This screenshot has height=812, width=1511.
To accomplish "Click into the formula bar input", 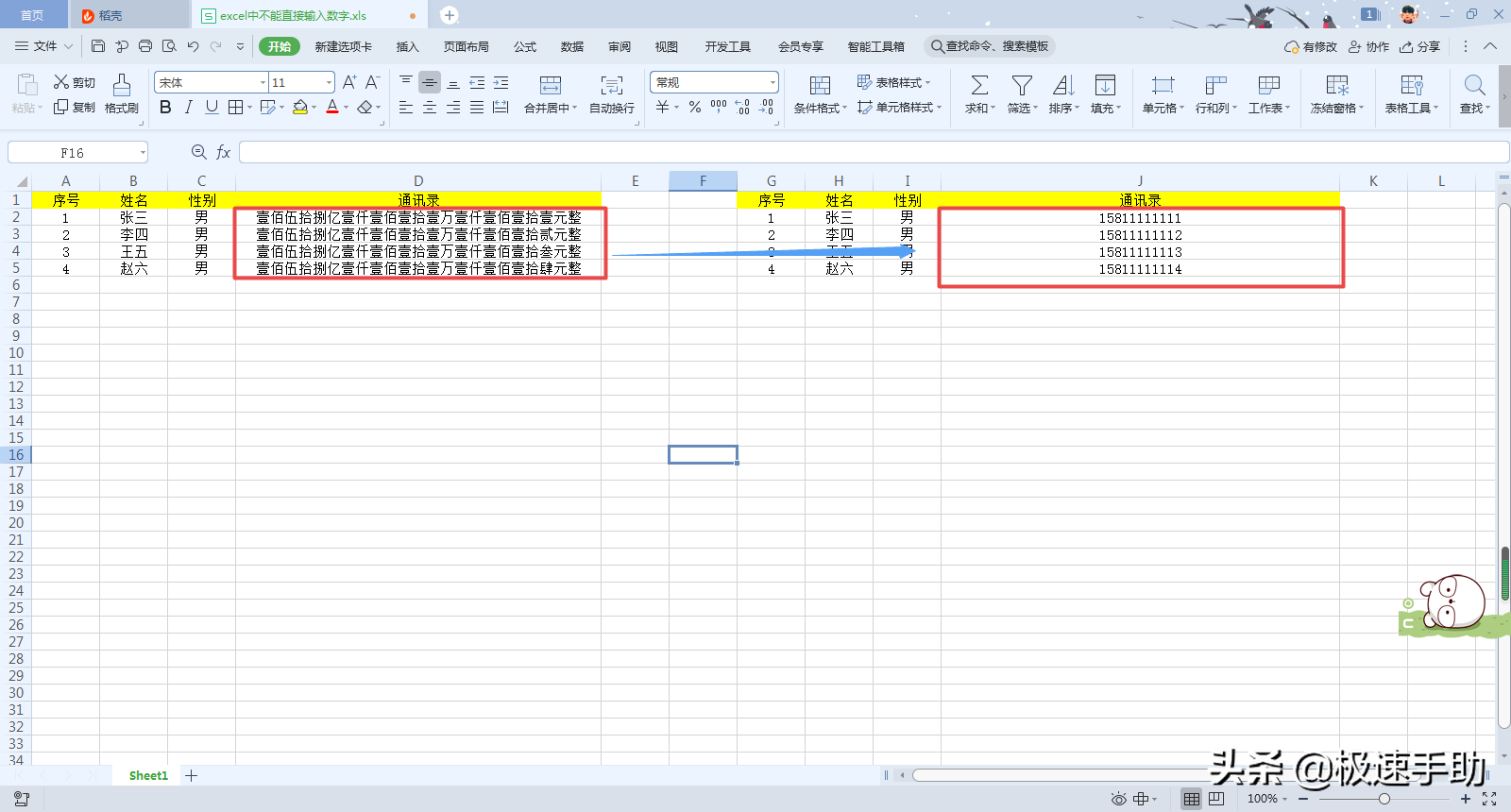I will click(x=874, y=152).
